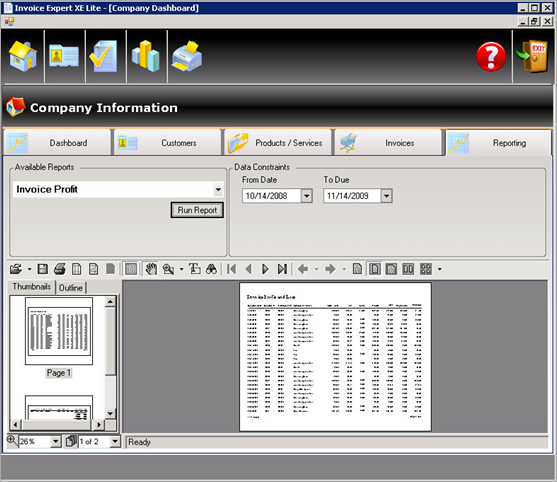Open the Home house icon
This screenshot has height=482, width=557.
click(x=23, y=56)
